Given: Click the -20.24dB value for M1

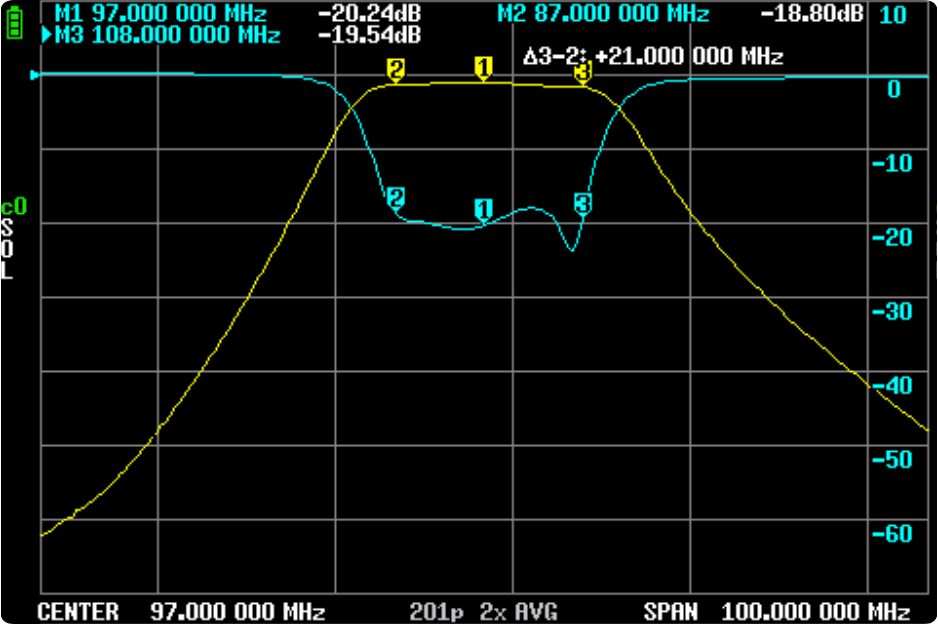Looking at the screenshot, I should pos(368,14).
